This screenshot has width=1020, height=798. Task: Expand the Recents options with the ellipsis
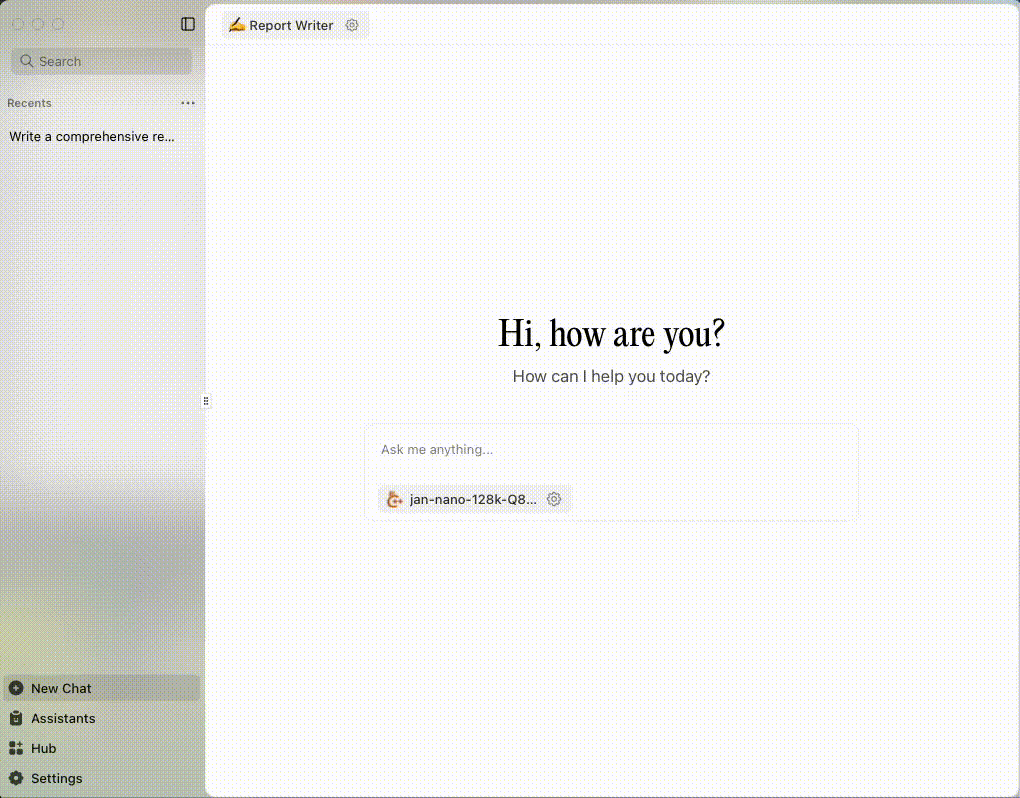[x=188, y=103]
